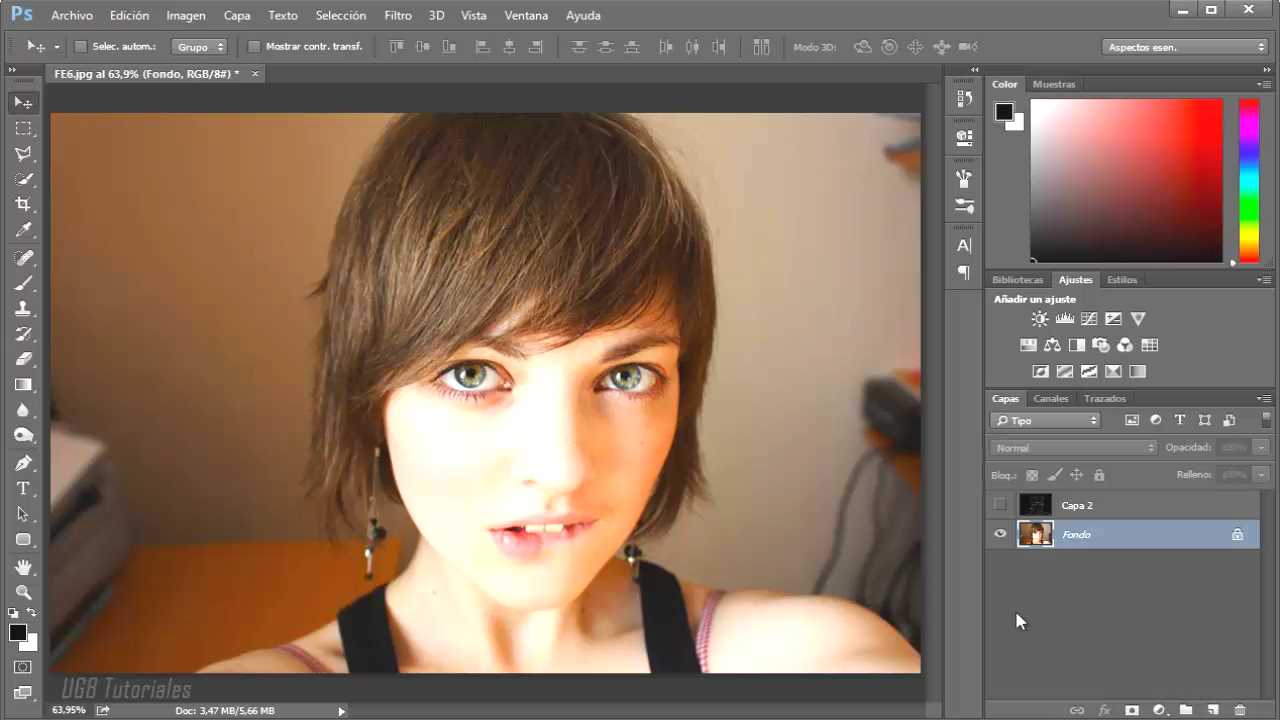
Task: Toggle lock transparent pixels
Action: (1032, 475)
